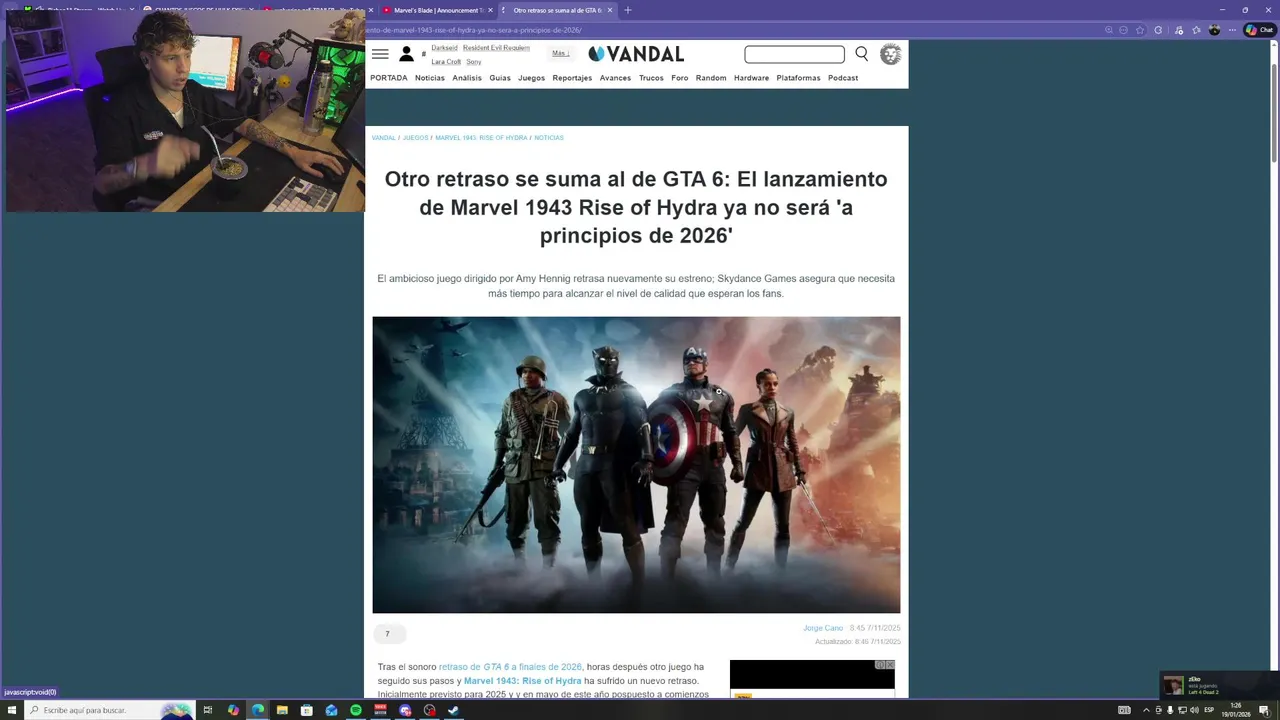Viewport: 1280px width, 720px height.
Task: Open Spotify from the taskbar
Action: click(356, 710)
